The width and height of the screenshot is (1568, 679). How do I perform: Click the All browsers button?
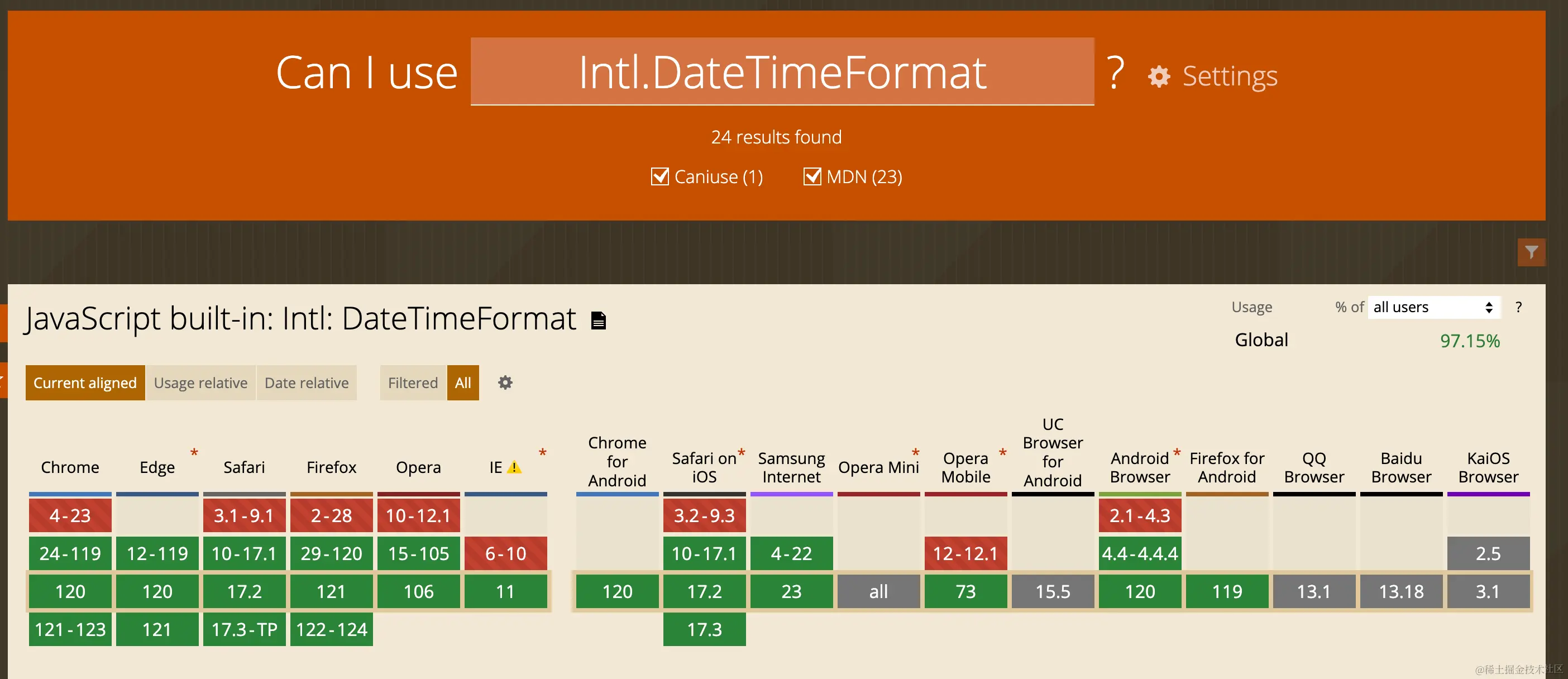pyautogui.click(x=462, y=382)
